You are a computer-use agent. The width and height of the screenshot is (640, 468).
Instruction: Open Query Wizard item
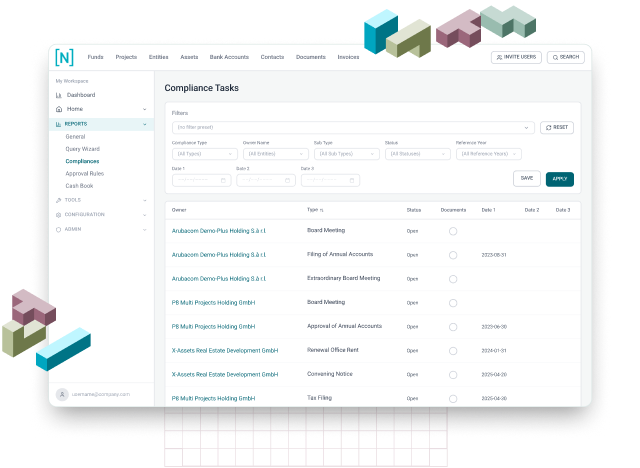click(x=82, y=149)
